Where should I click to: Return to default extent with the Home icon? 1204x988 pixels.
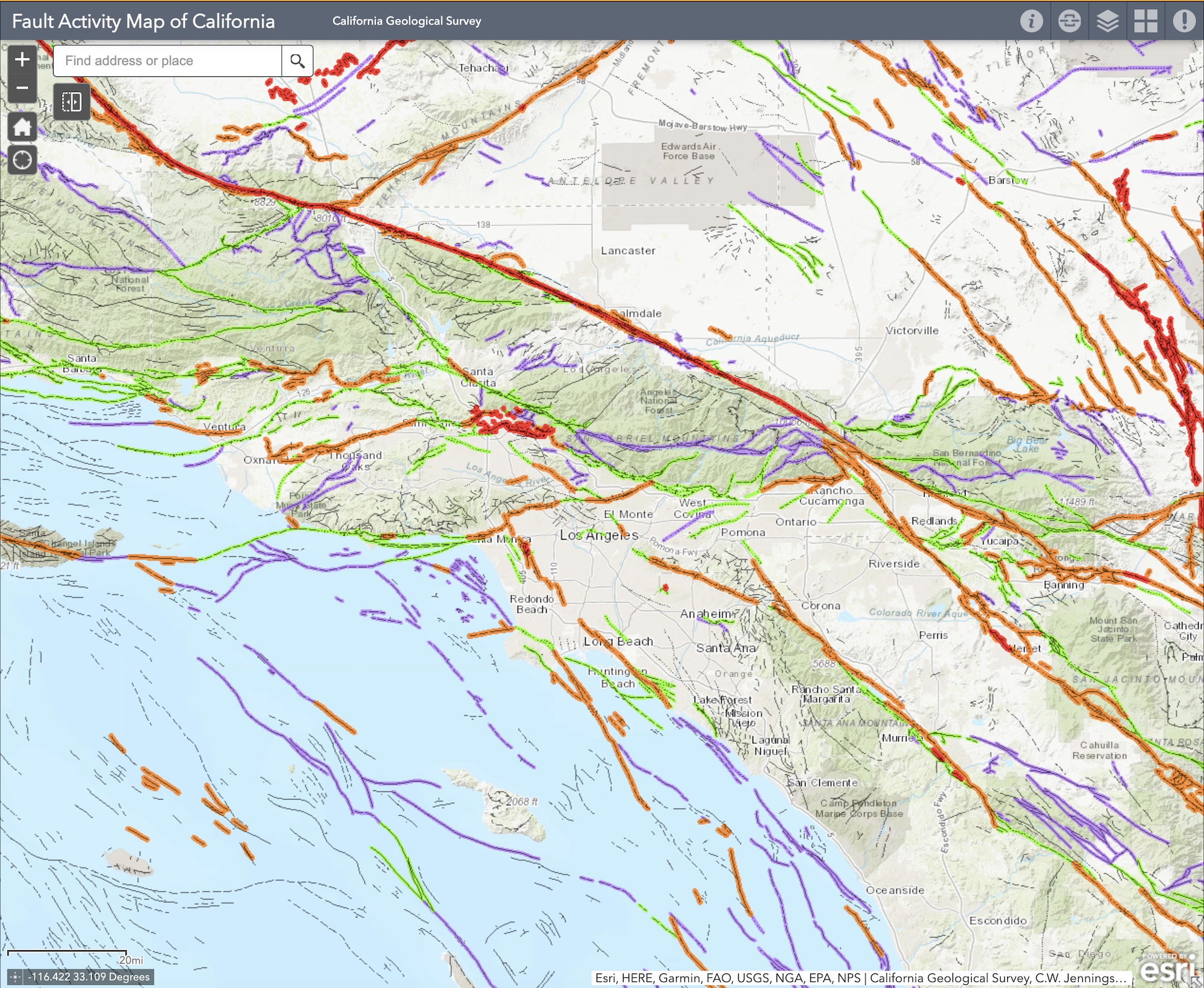coord(22,128)
